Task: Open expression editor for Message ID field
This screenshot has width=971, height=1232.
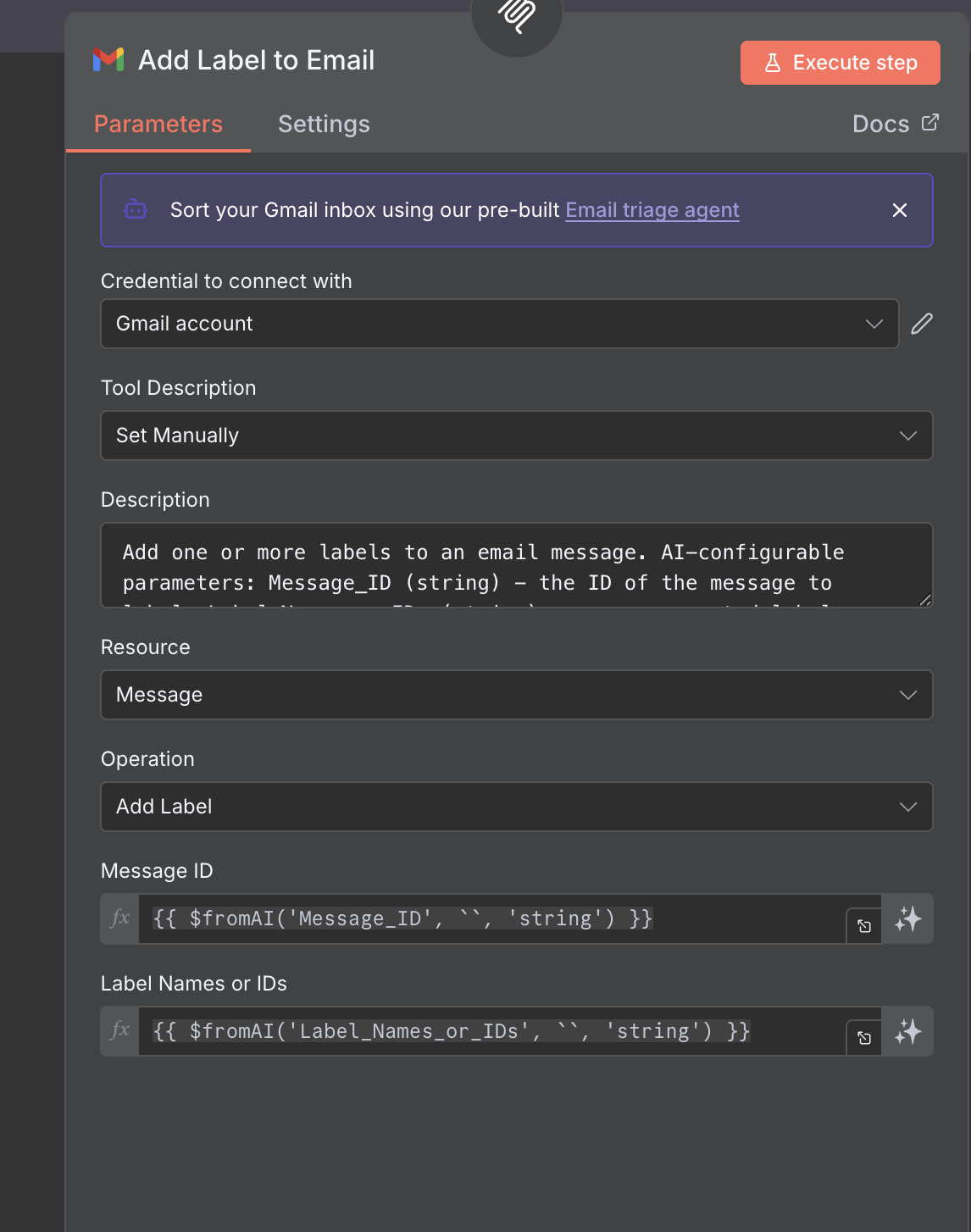Action: point(863,926)
